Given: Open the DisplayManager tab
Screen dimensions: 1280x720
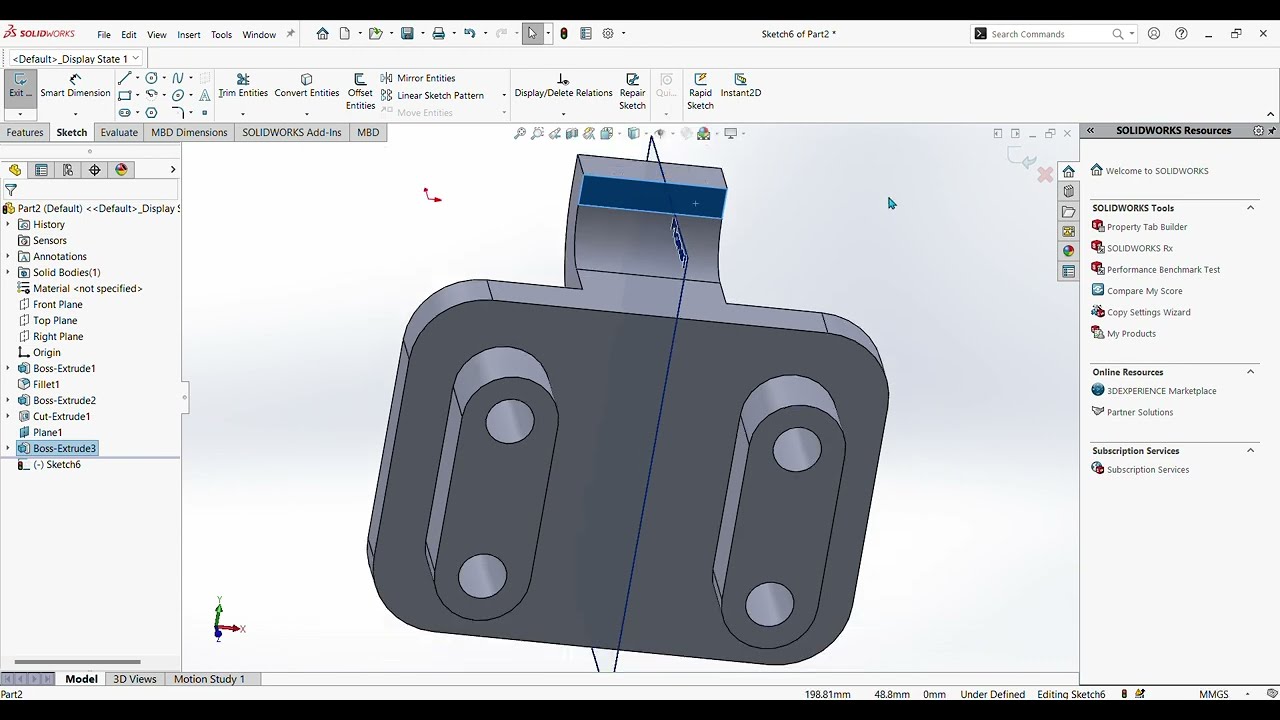Looking at the screenshot, I should click(x=122, y=170).
